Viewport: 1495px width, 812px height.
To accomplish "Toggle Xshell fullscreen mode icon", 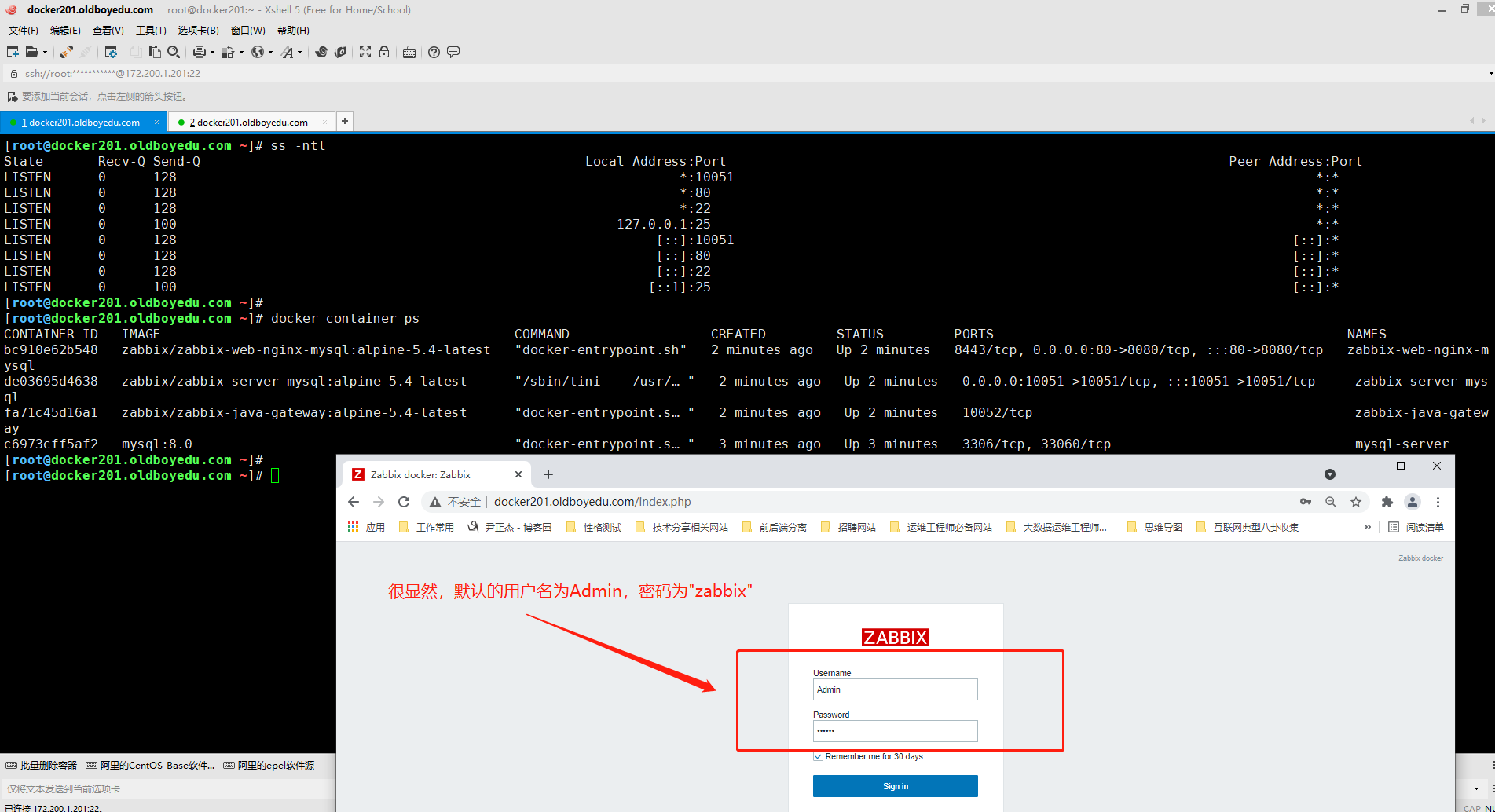I will tap(365, 52).
